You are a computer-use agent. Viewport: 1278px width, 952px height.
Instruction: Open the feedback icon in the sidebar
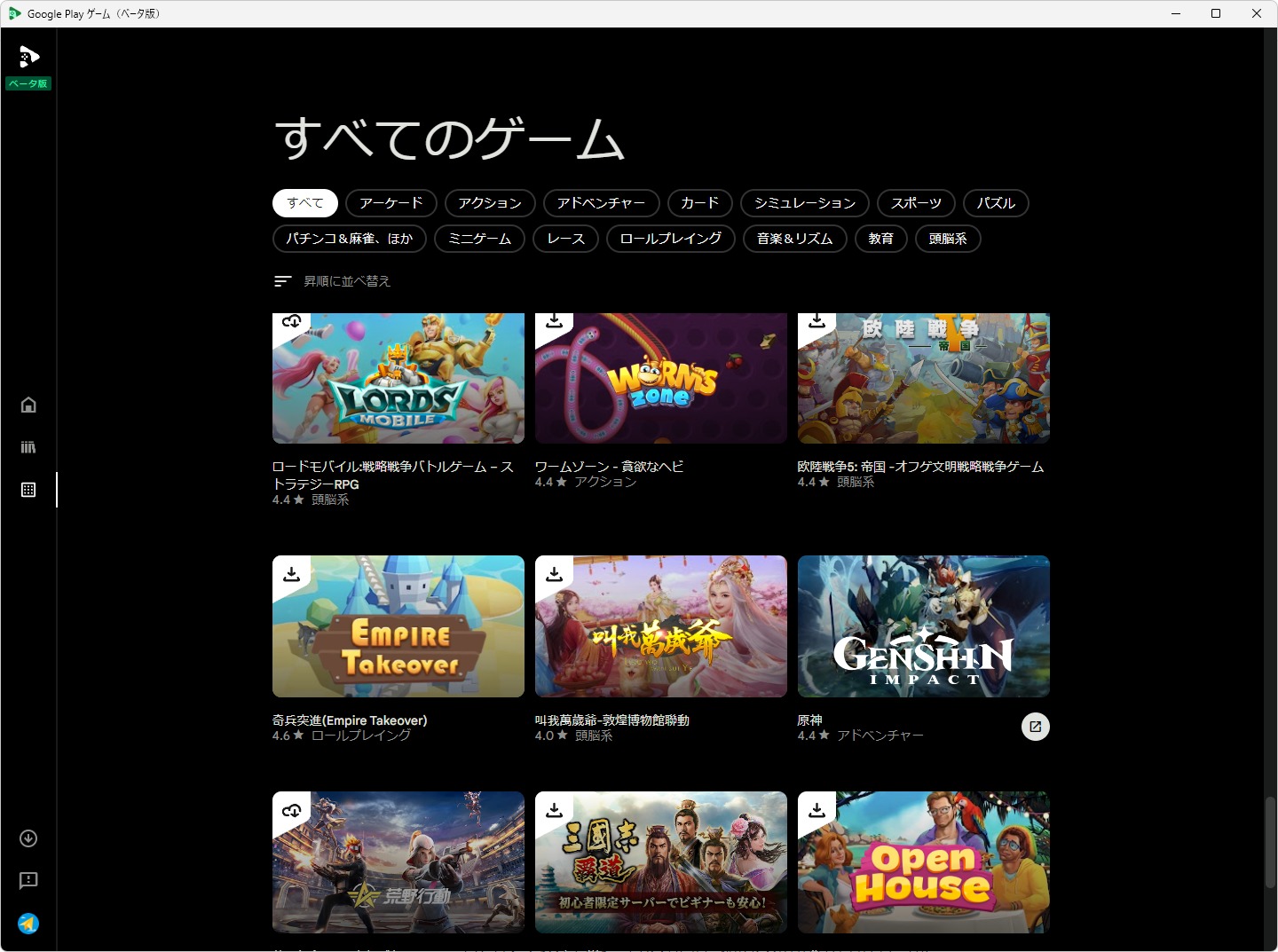click(x=28, y=881)
